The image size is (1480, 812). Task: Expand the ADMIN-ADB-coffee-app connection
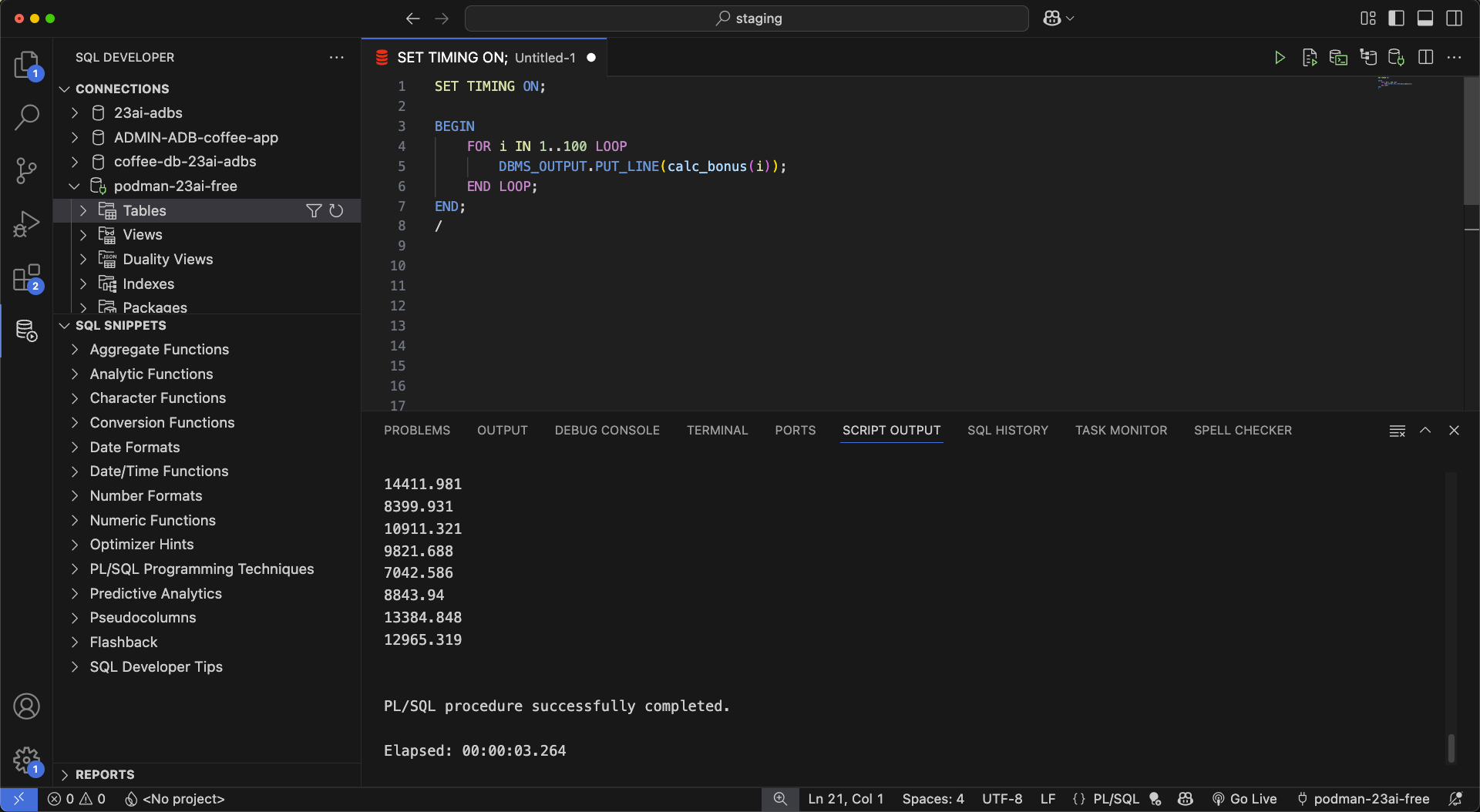pos(75,137)
